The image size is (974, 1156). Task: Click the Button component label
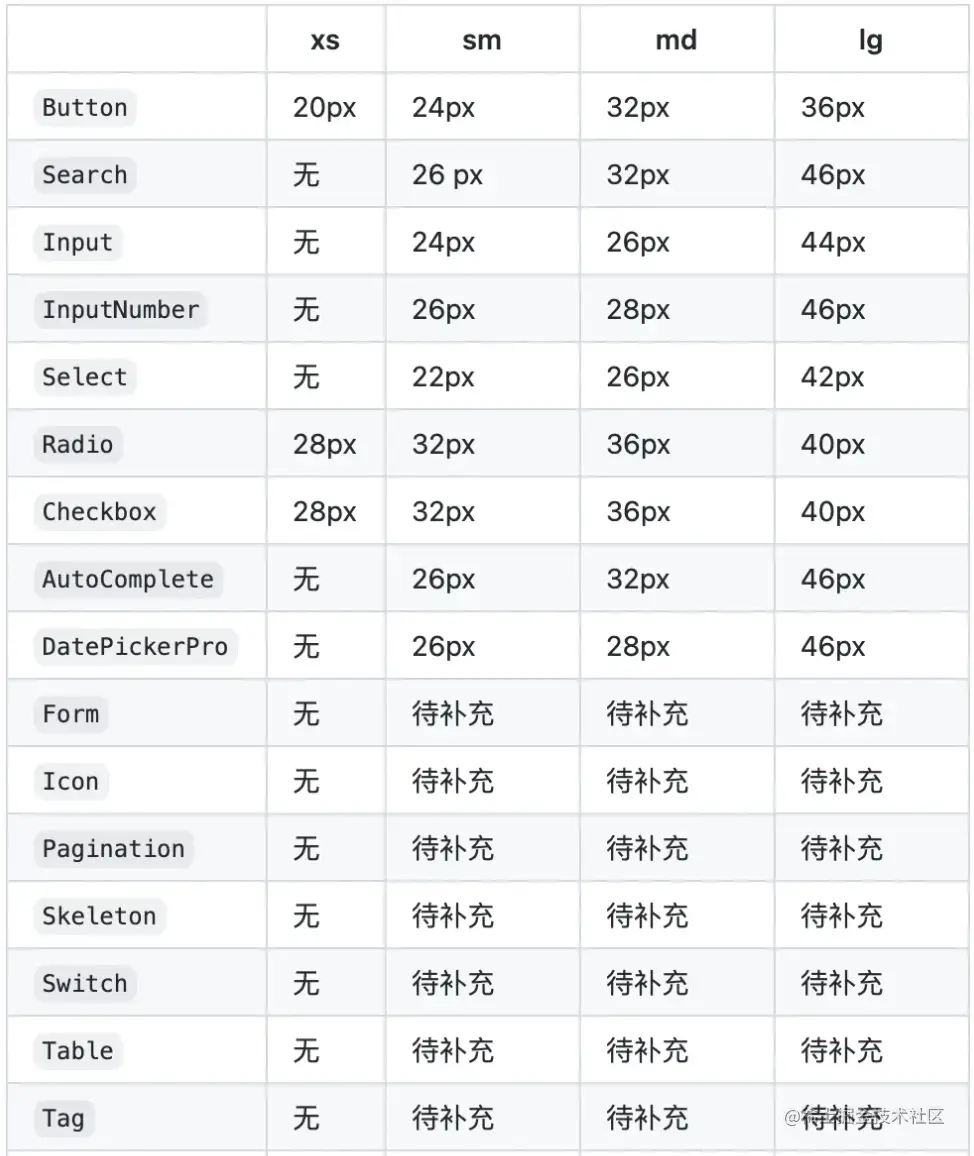click(x=85, y=108)
